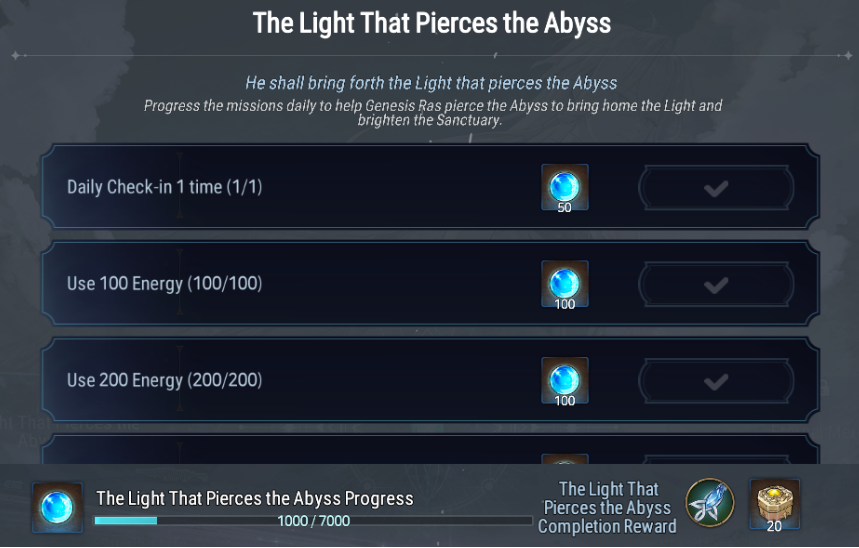The height and width of the screenshot is (548, 859).
Task: Click the 50 orb reward for Daily Check-in
Action: (564, 188)
